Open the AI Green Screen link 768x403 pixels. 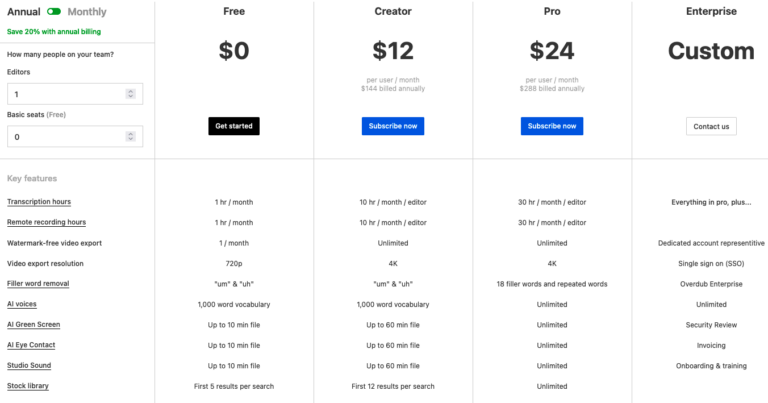click(x=34, y=324)
